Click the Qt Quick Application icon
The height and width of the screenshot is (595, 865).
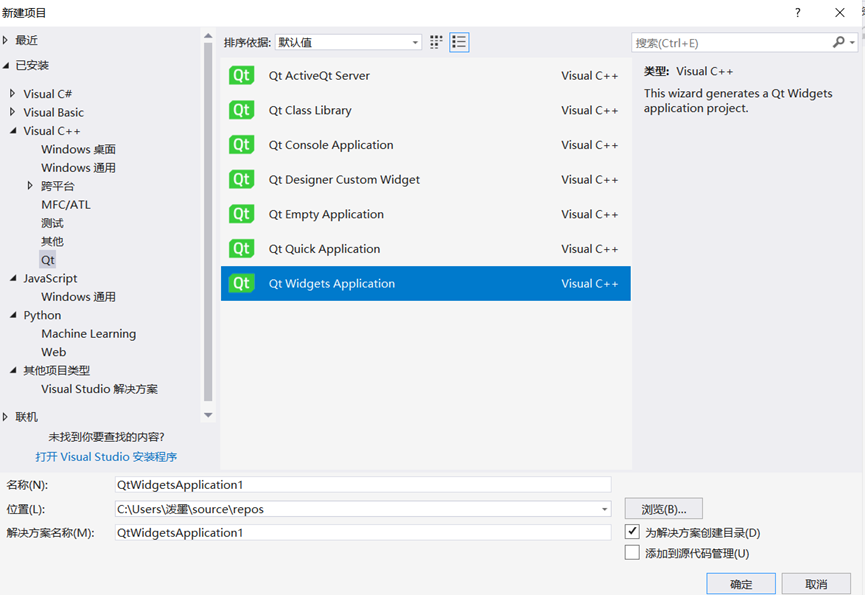[x=242, y=249]
